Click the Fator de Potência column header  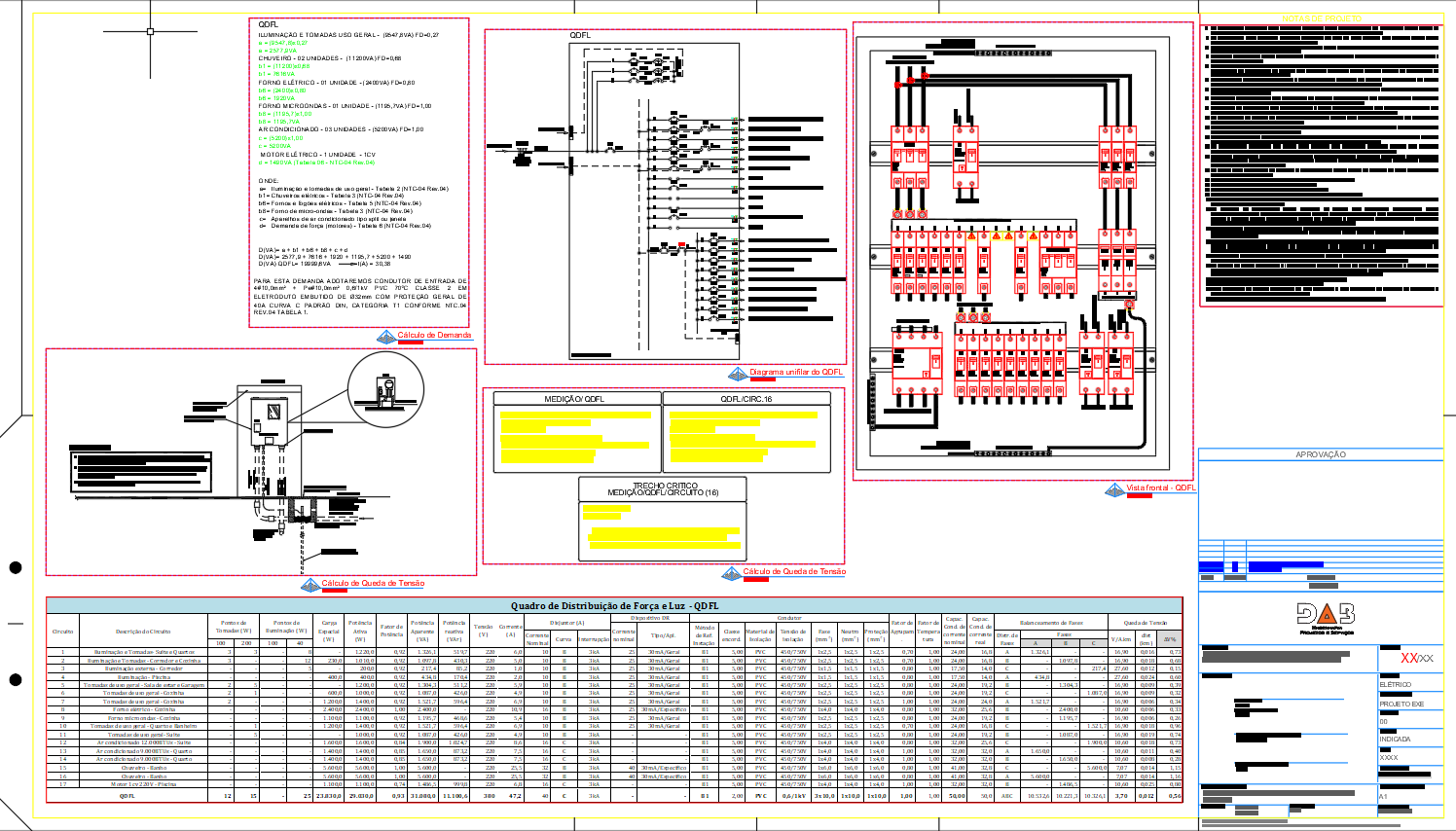(x=391, y=631)
